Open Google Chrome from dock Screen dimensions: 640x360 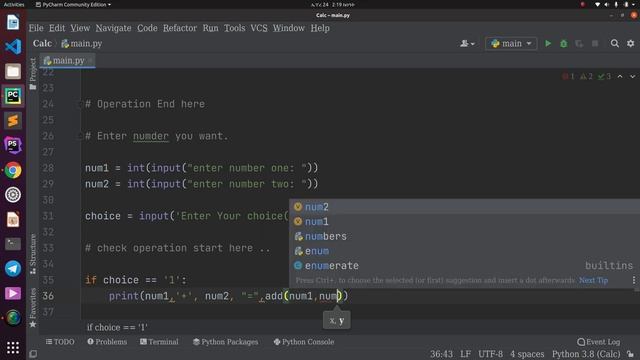(x=13, y=170)
